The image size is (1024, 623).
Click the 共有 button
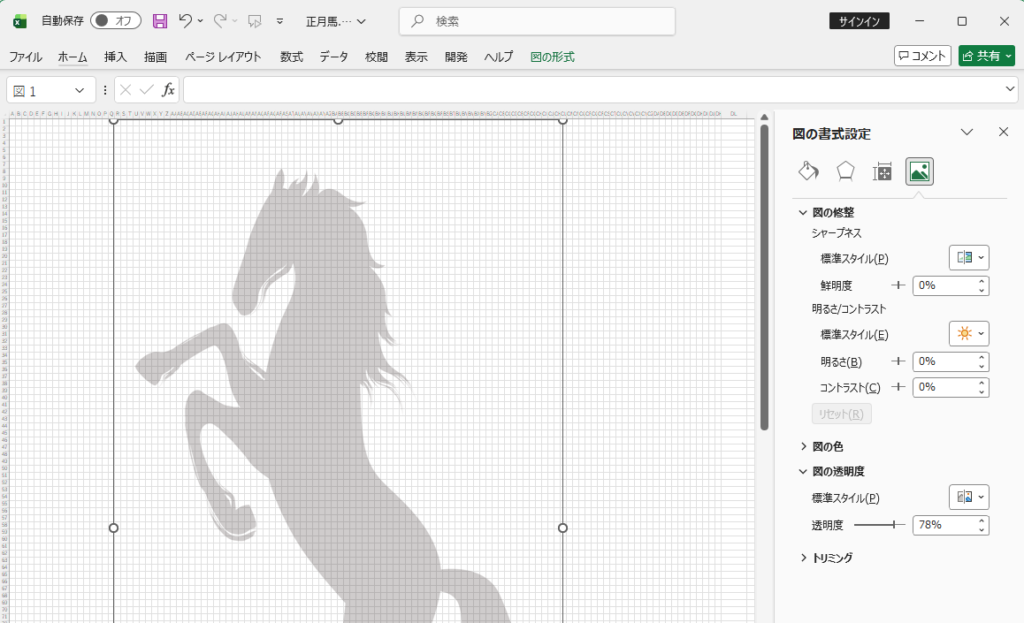[986, 56]
